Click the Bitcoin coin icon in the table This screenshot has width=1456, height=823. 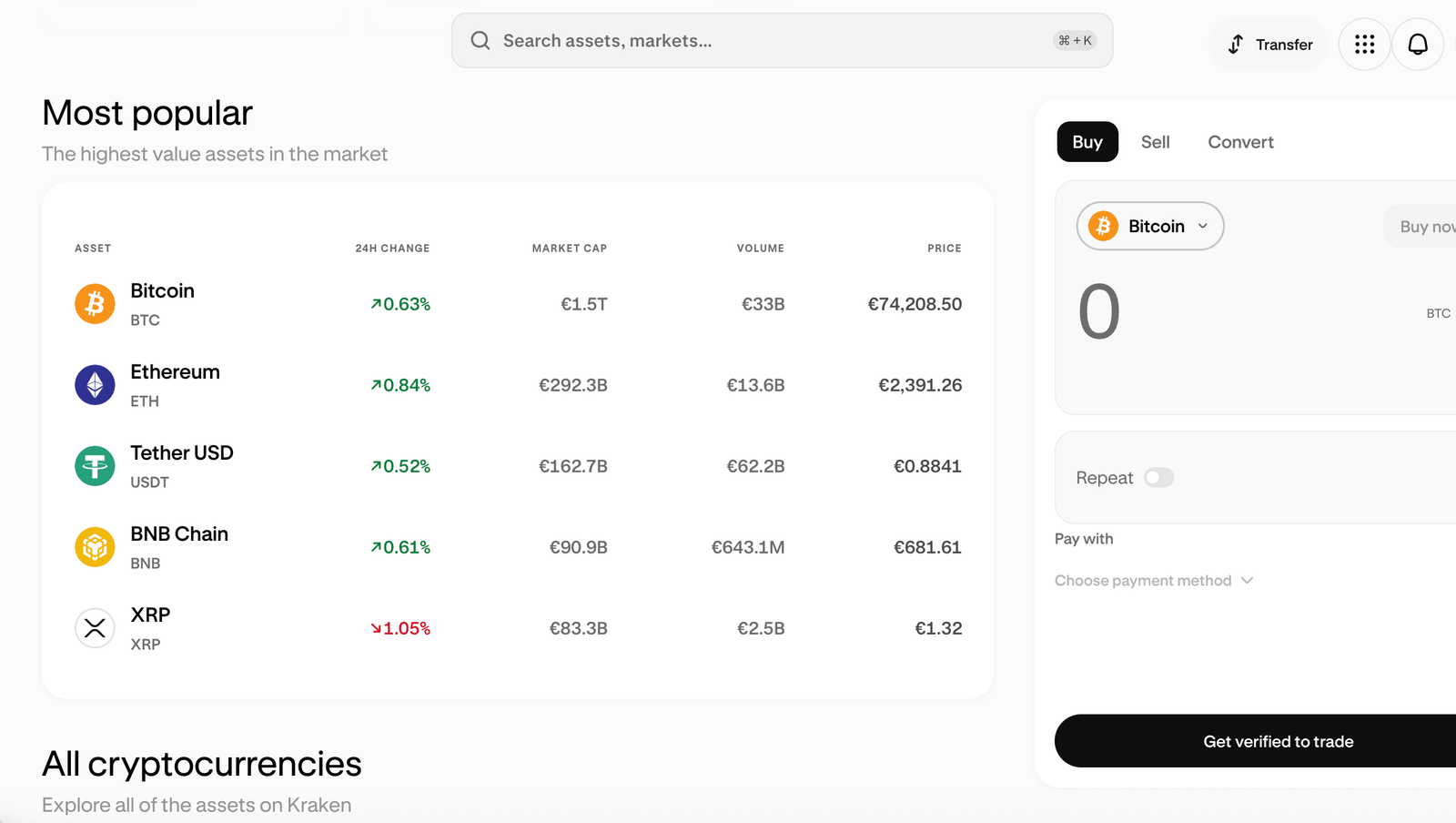coord(95,304)
